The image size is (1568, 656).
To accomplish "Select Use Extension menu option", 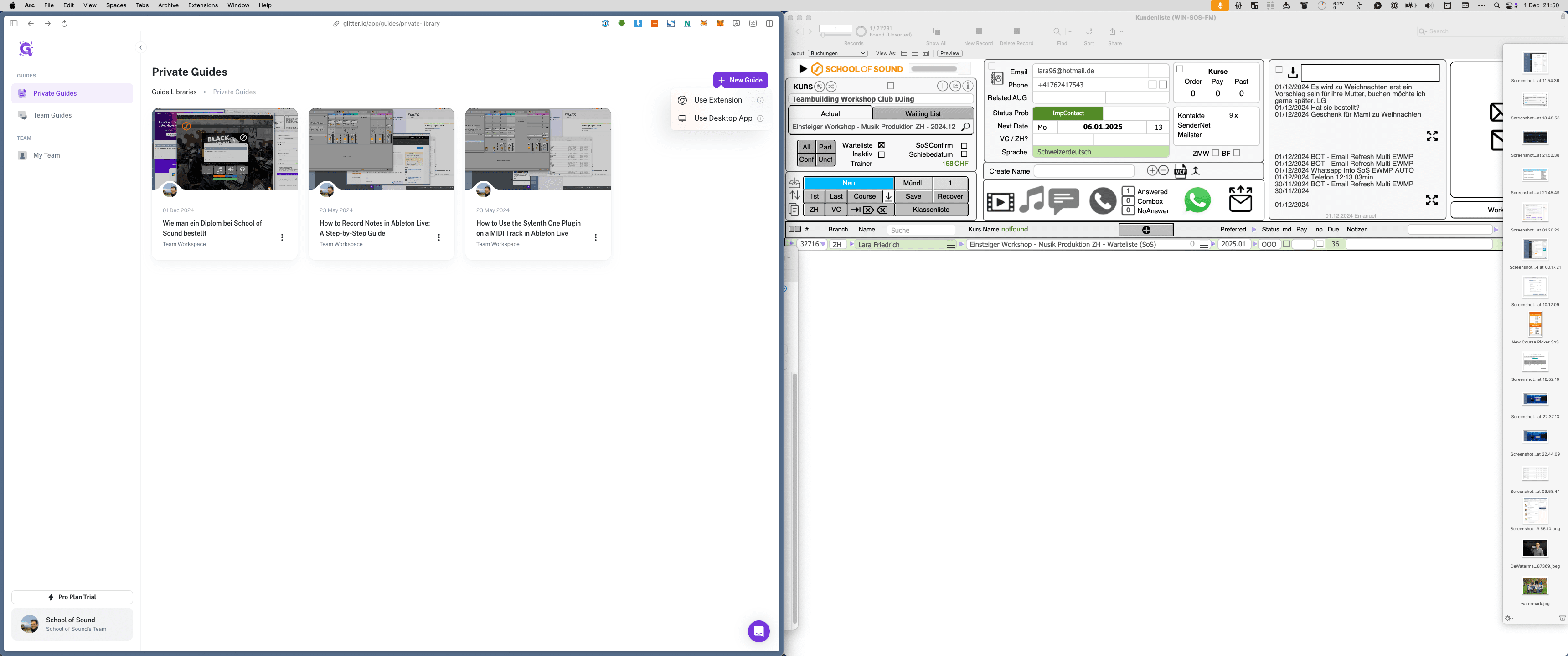I will coord(718,100).
